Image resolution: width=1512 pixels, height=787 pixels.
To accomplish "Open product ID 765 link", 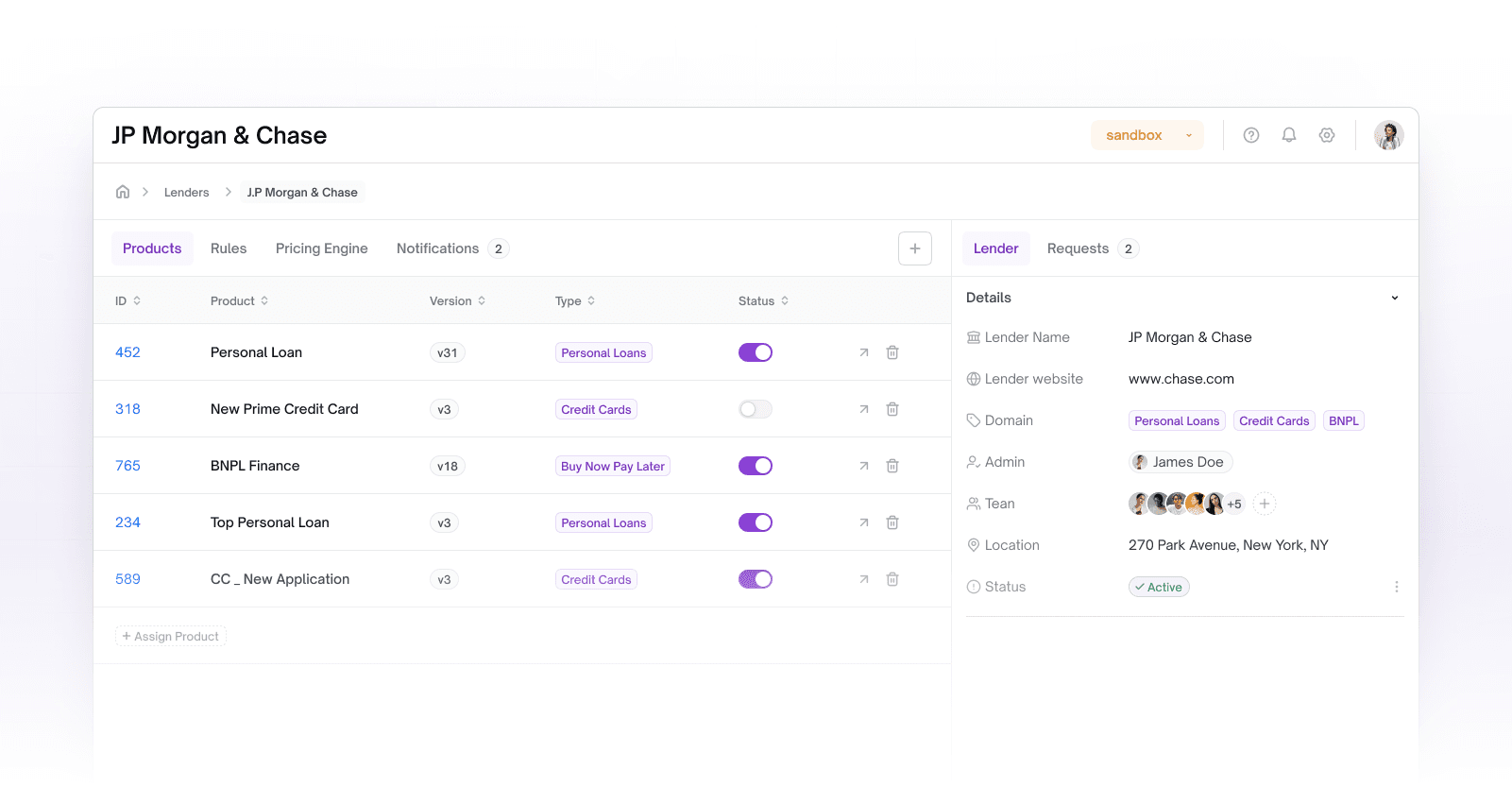I will tap(127, 466).
